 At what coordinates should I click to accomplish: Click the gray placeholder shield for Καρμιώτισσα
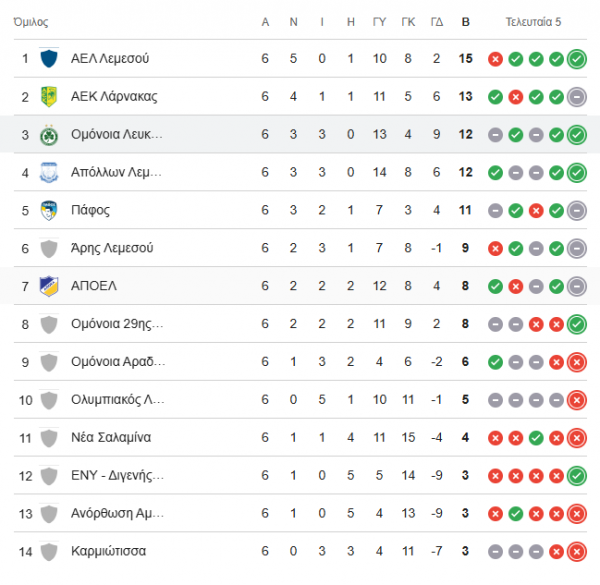(49, 551)
